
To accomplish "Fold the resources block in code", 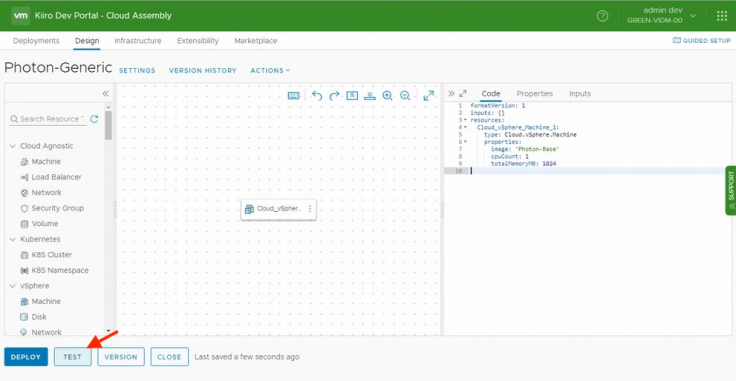I will pyautogui.click(x=465, y=120).
